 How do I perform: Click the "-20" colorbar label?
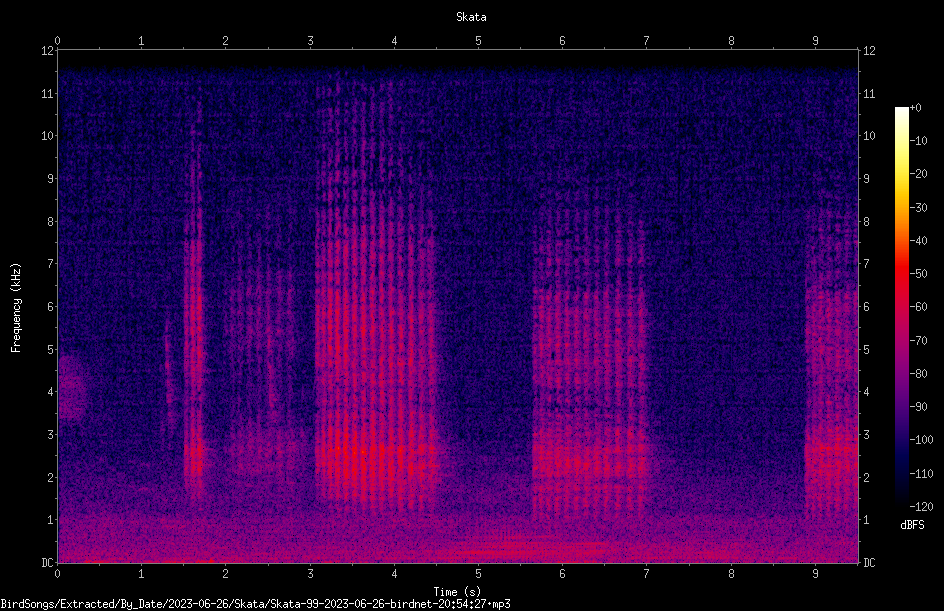pos(918,173)
